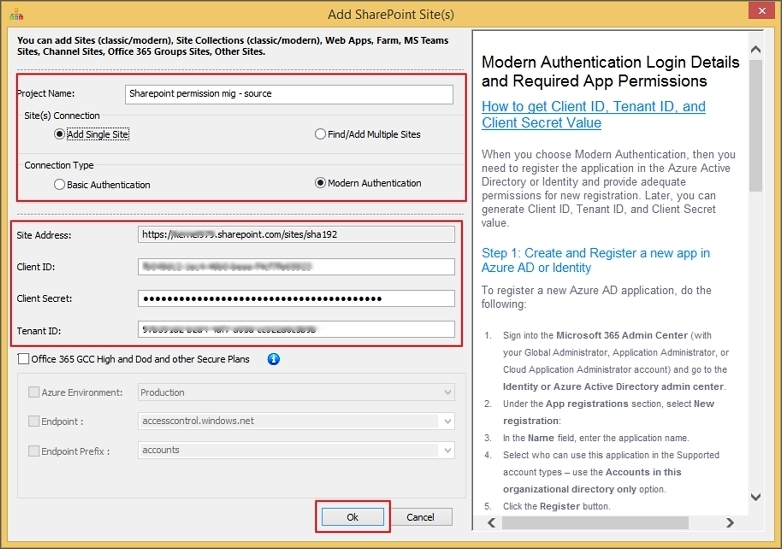Click the blue info icon beside GCC High

[273, 359]
